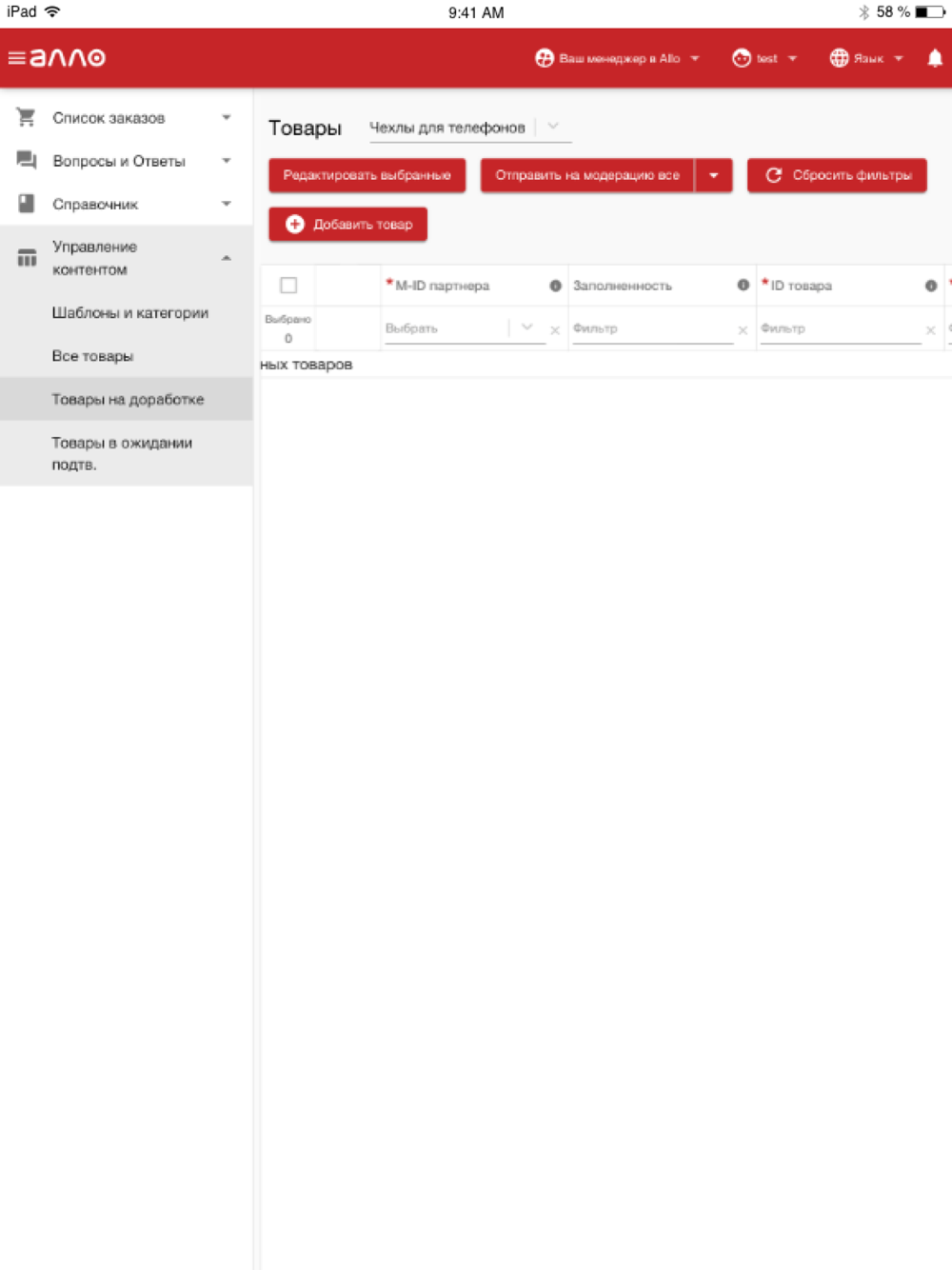The width and height of the screenshot is (952, 1270).
Task: Open the arrow dropdown beside Отправить на модерацию все
Action: pos(714,175)
